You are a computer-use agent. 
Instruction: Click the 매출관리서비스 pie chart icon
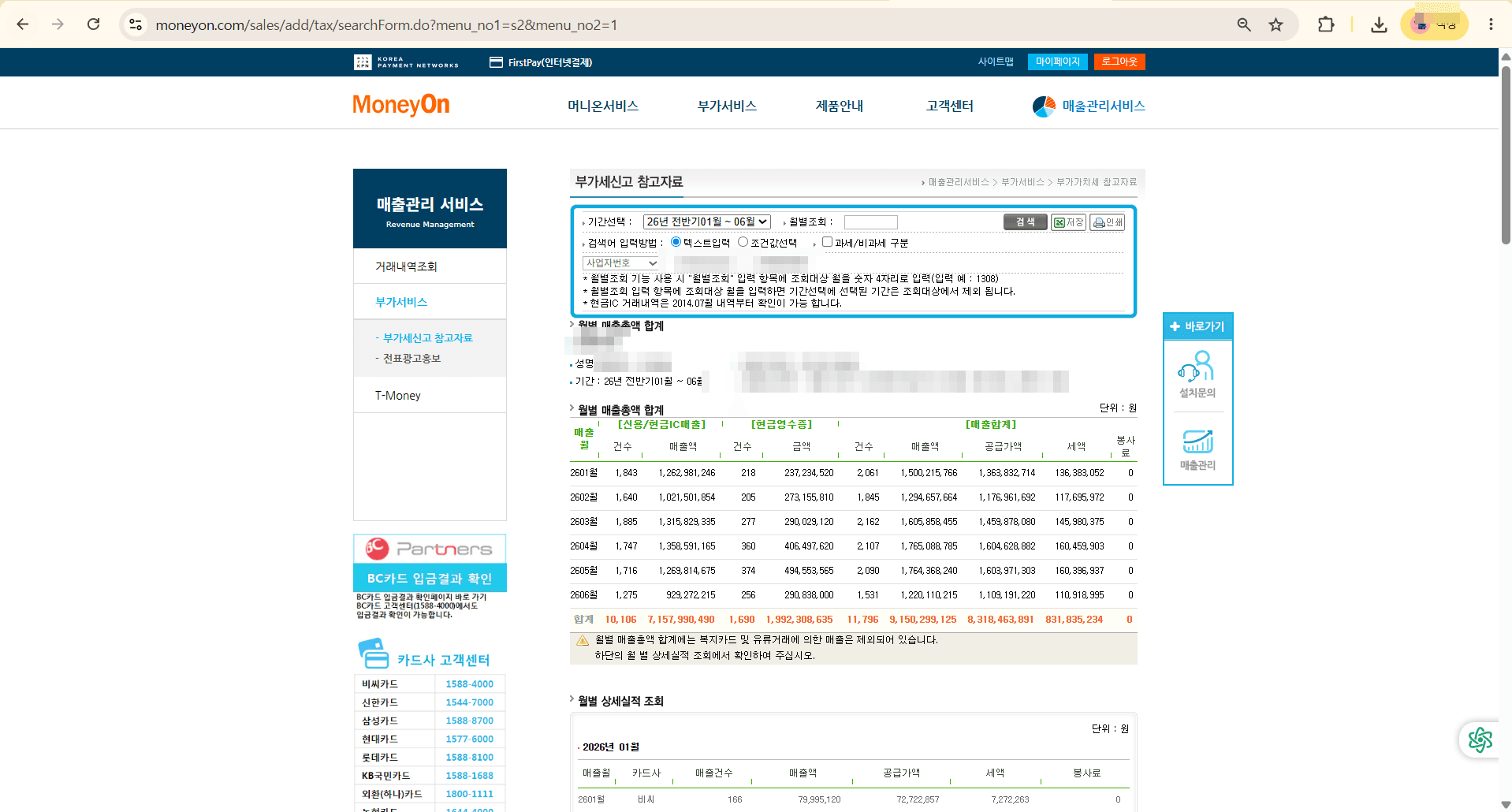pyautogui.click(x=1044, y=106)
